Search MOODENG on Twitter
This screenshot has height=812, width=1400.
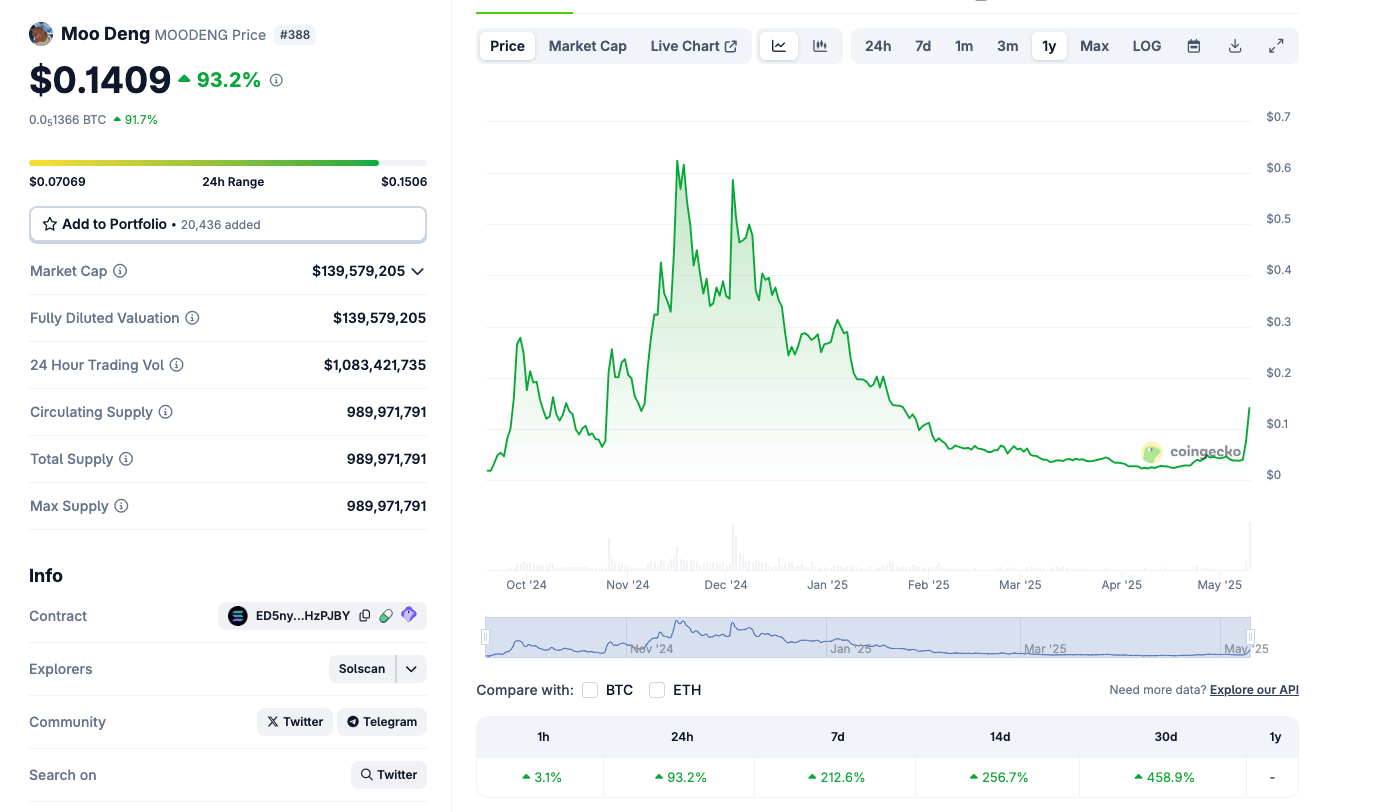pos(388,774)
